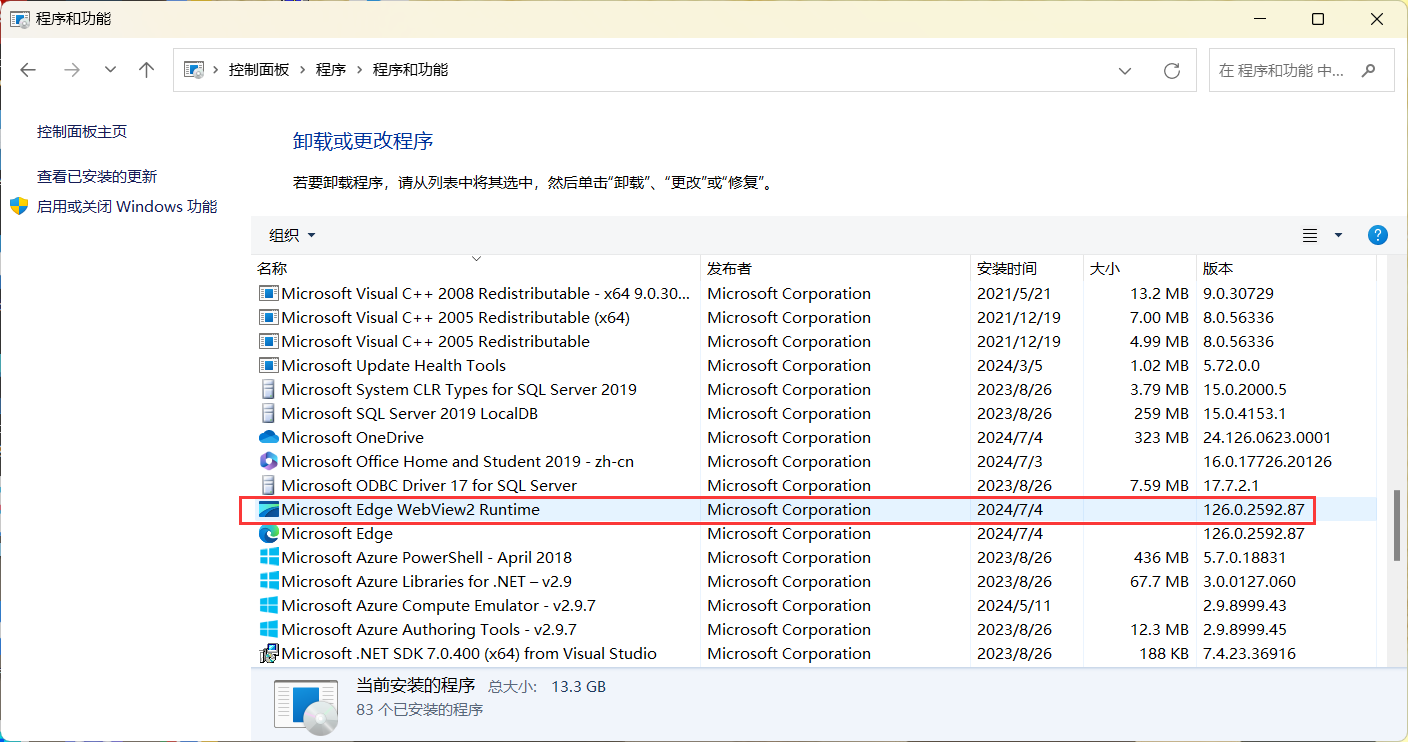Click the Forward navigation arrow
This screenshot has width=1408, height=742.
click(x=71, y=70)
